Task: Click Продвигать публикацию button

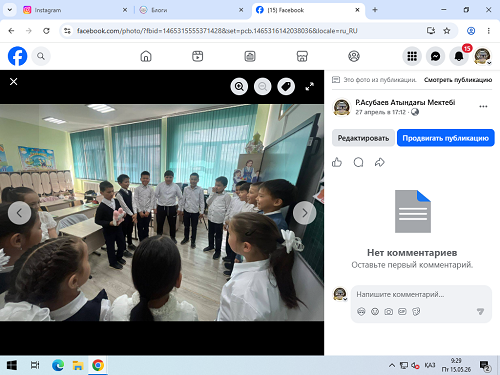Action: 446,138
